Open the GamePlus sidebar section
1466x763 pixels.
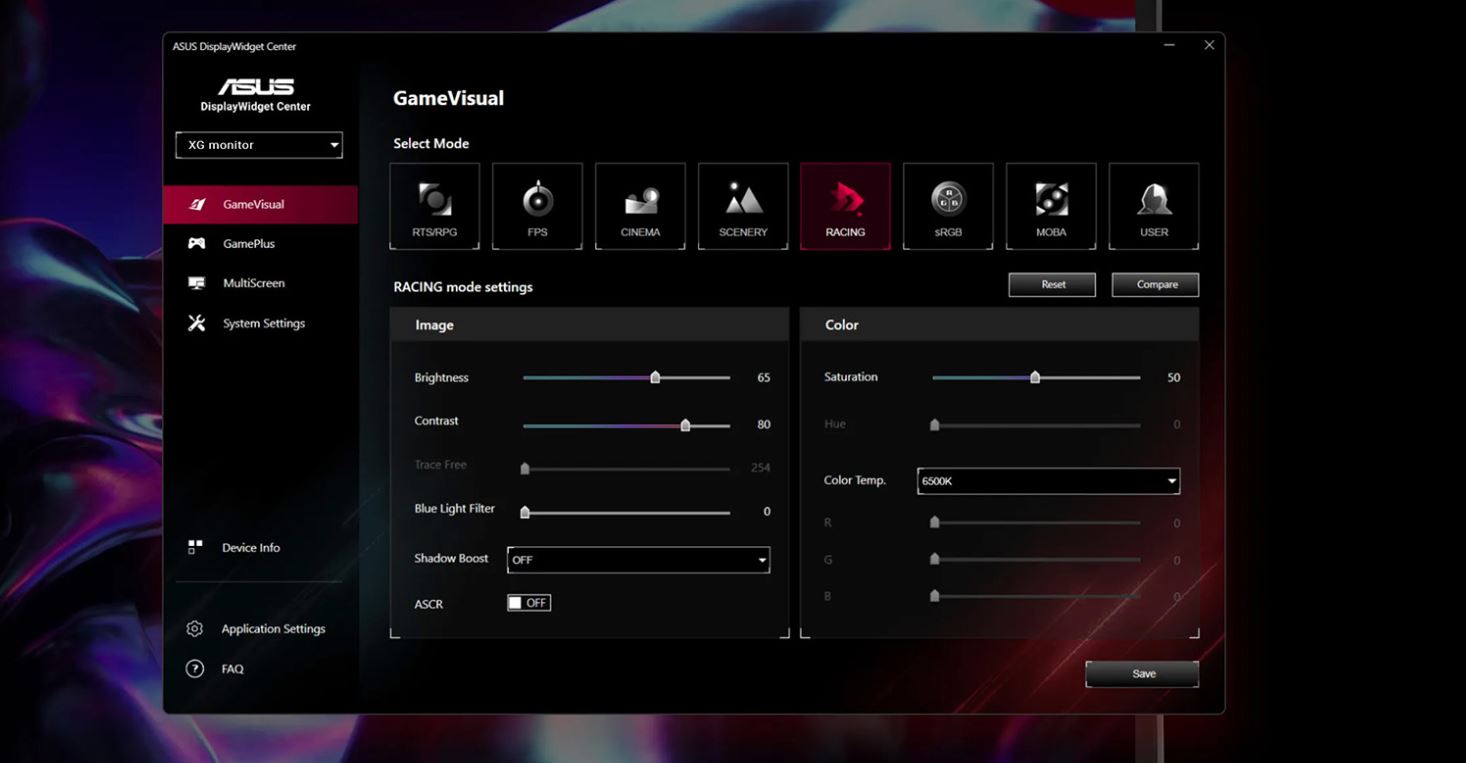click(248, 244)
